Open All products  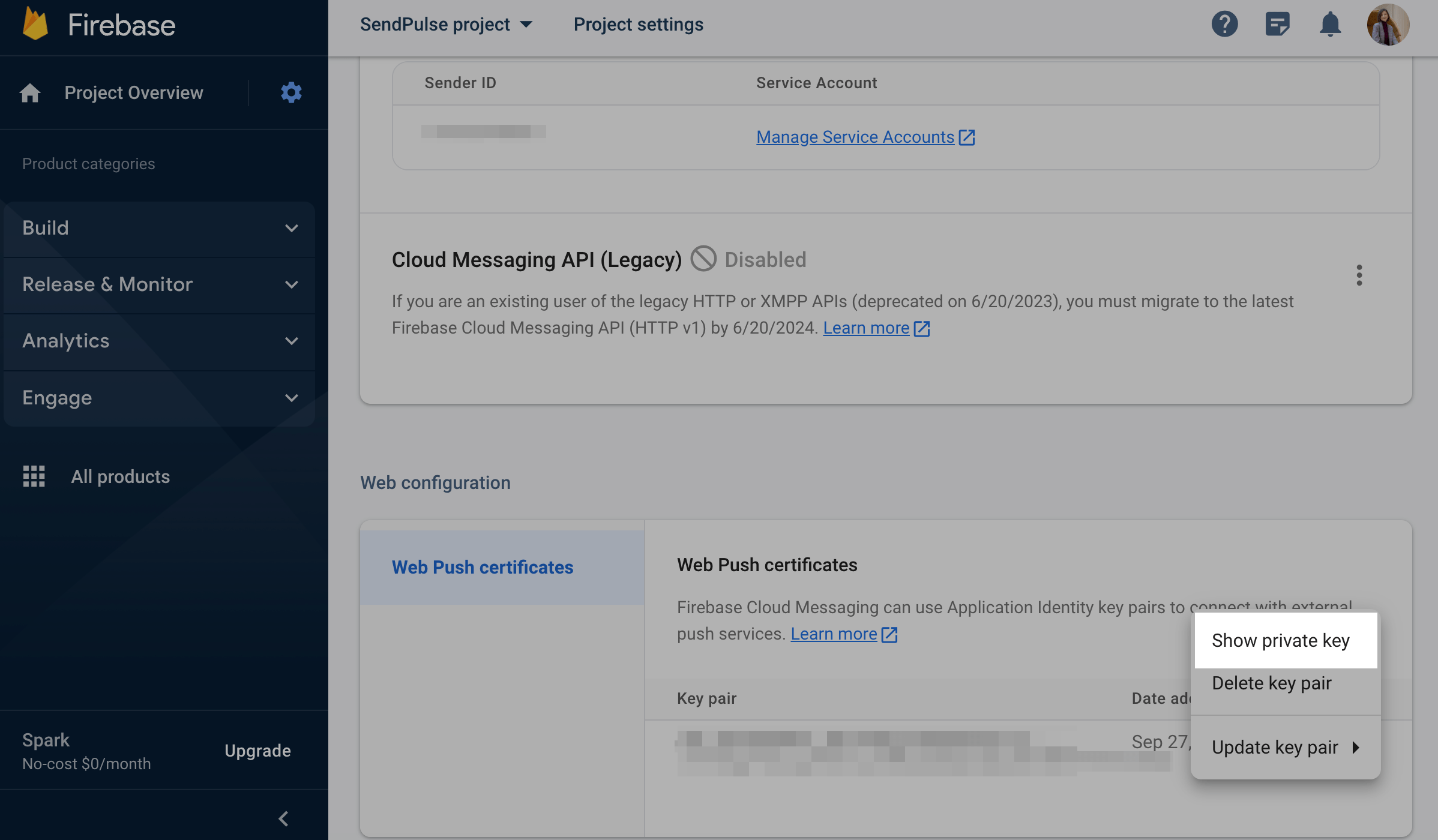point(120,476)
